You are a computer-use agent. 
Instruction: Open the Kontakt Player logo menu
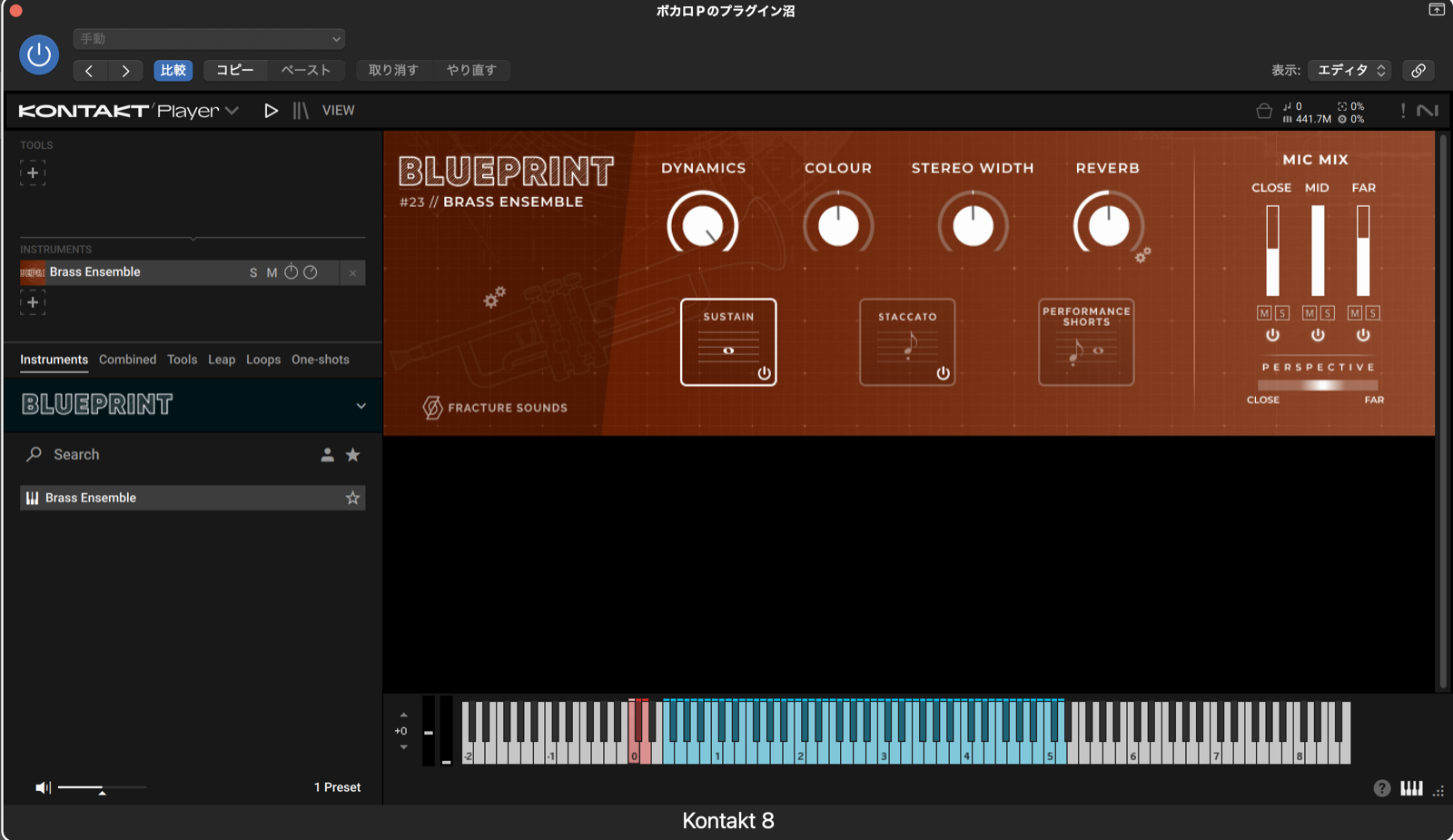point(128,111)
